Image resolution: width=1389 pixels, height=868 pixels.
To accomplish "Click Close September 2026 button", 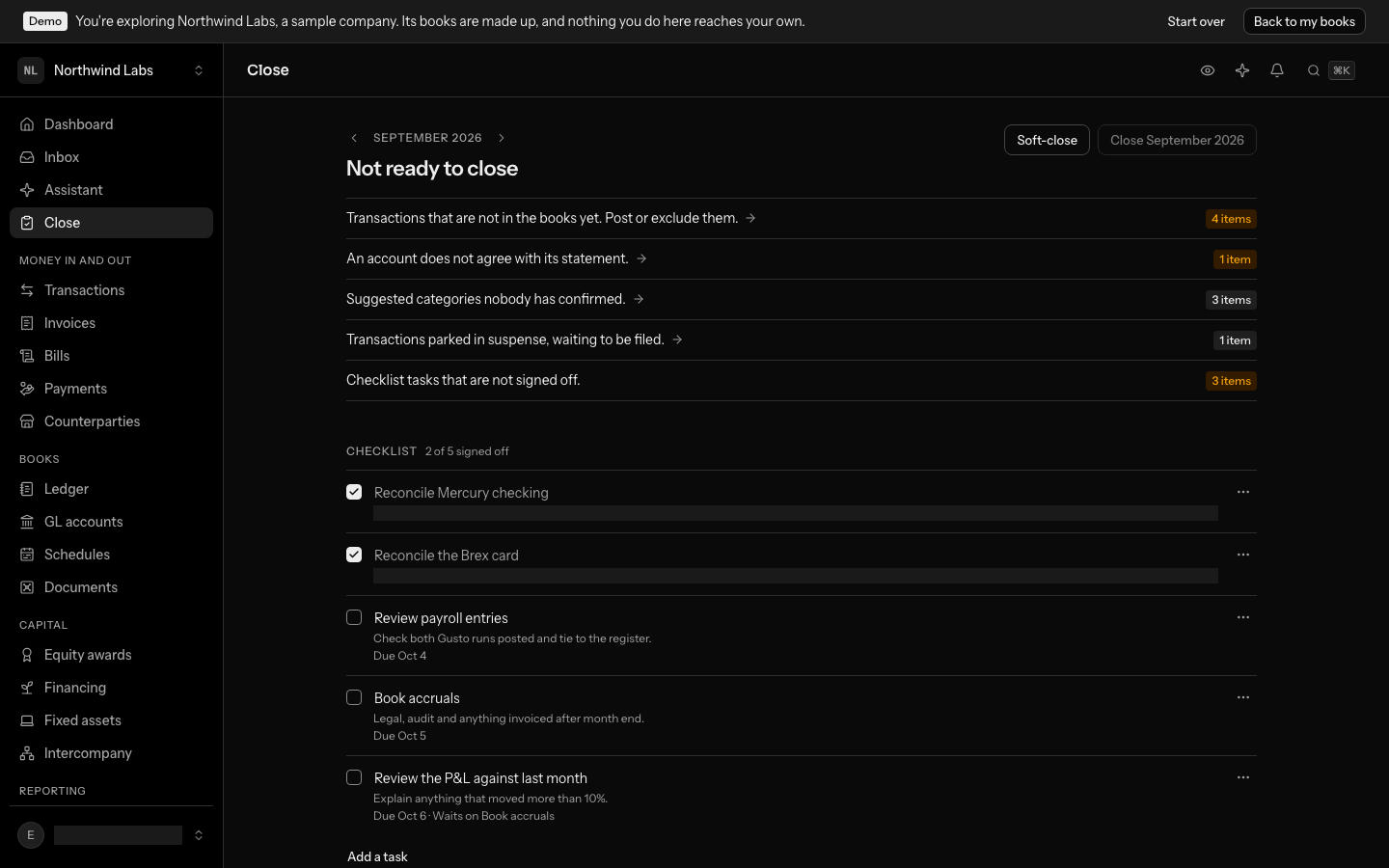I will 1177,140.
